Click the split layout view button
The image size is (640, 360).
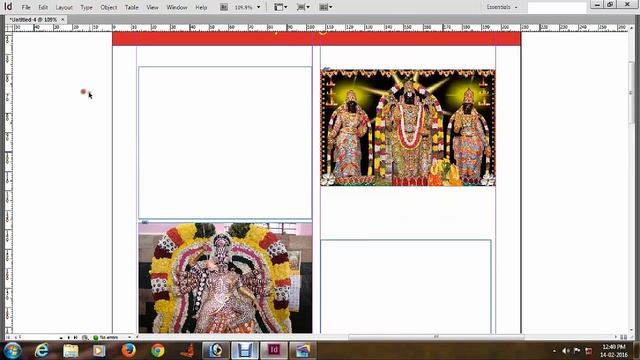(x=623, y=337)
